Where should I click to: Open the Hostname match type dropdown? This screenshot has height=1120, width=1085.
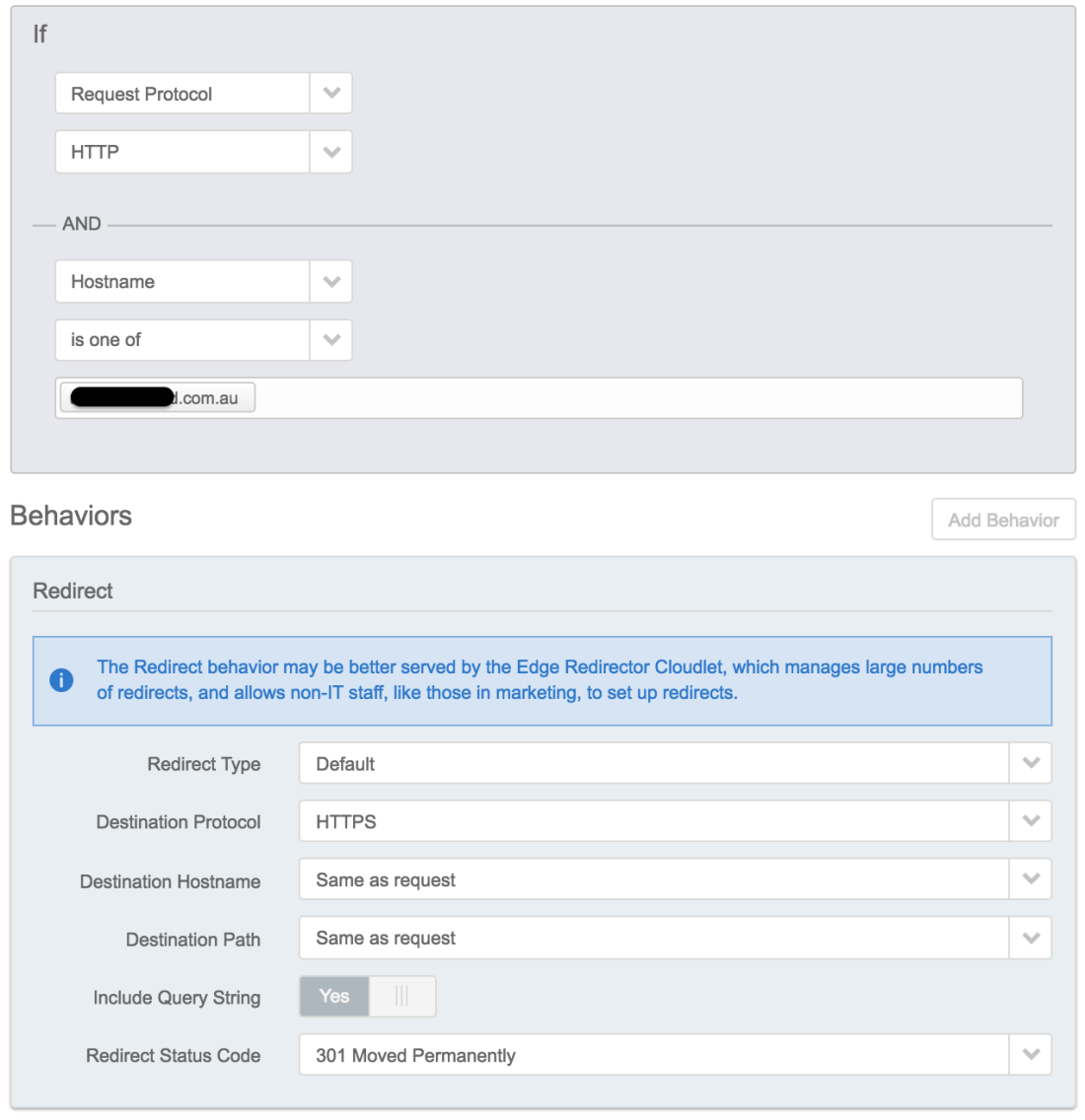click(182, 282)
